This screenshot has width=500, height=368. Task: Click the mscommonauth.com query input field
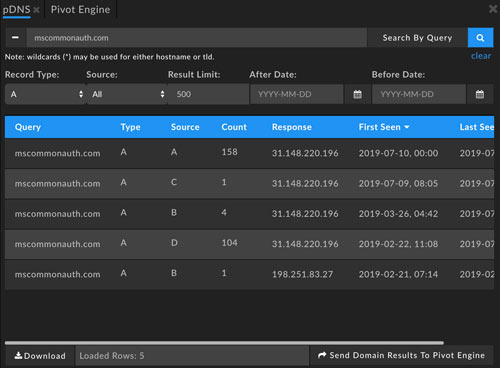(197, 38)
